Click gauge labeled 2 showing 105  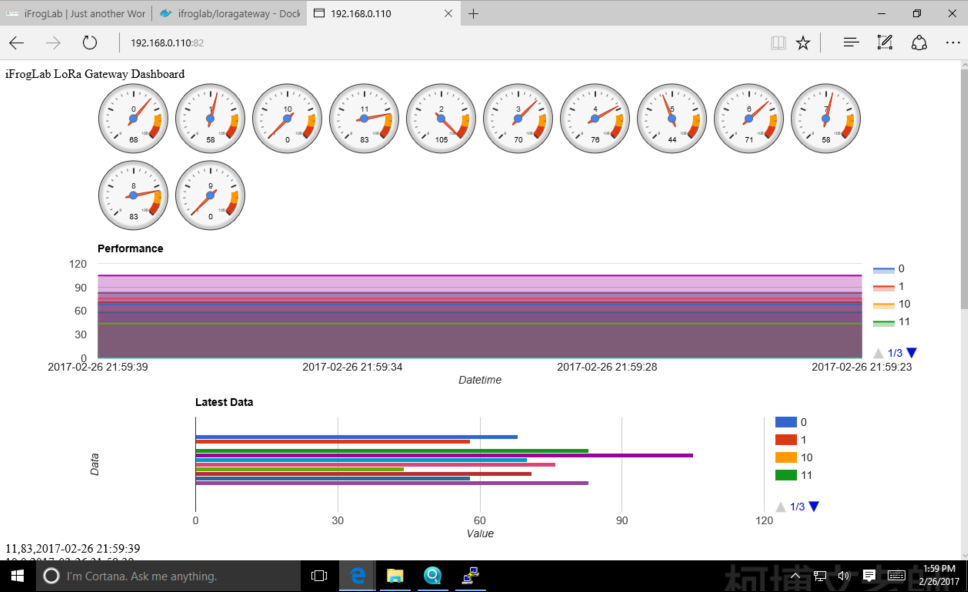click(x=441, y=119)
